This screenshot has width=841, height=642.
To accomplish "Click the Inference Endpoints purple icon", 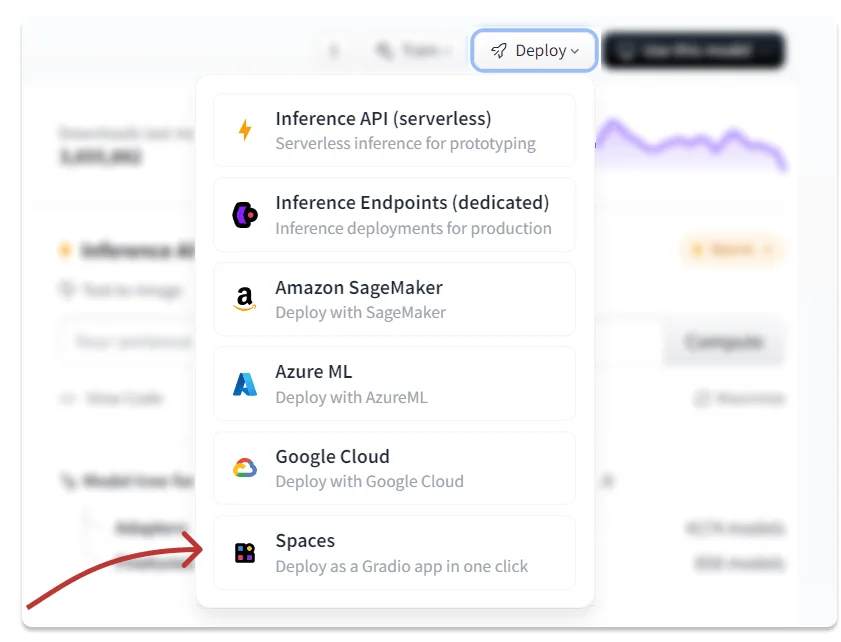I will click(245, 214).
